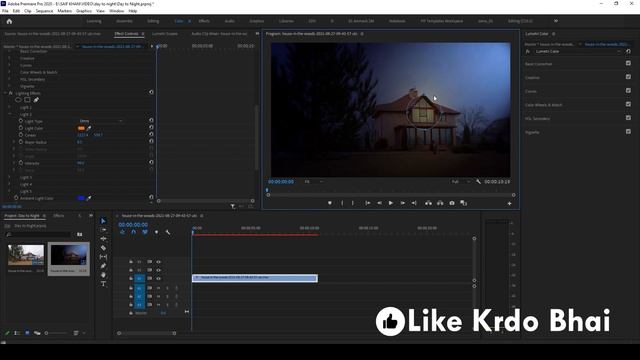Toggle the Intensity animation stopwatch
Image resolution: width=640 pixels, height=360 pixels.
[x=20, y=163]
